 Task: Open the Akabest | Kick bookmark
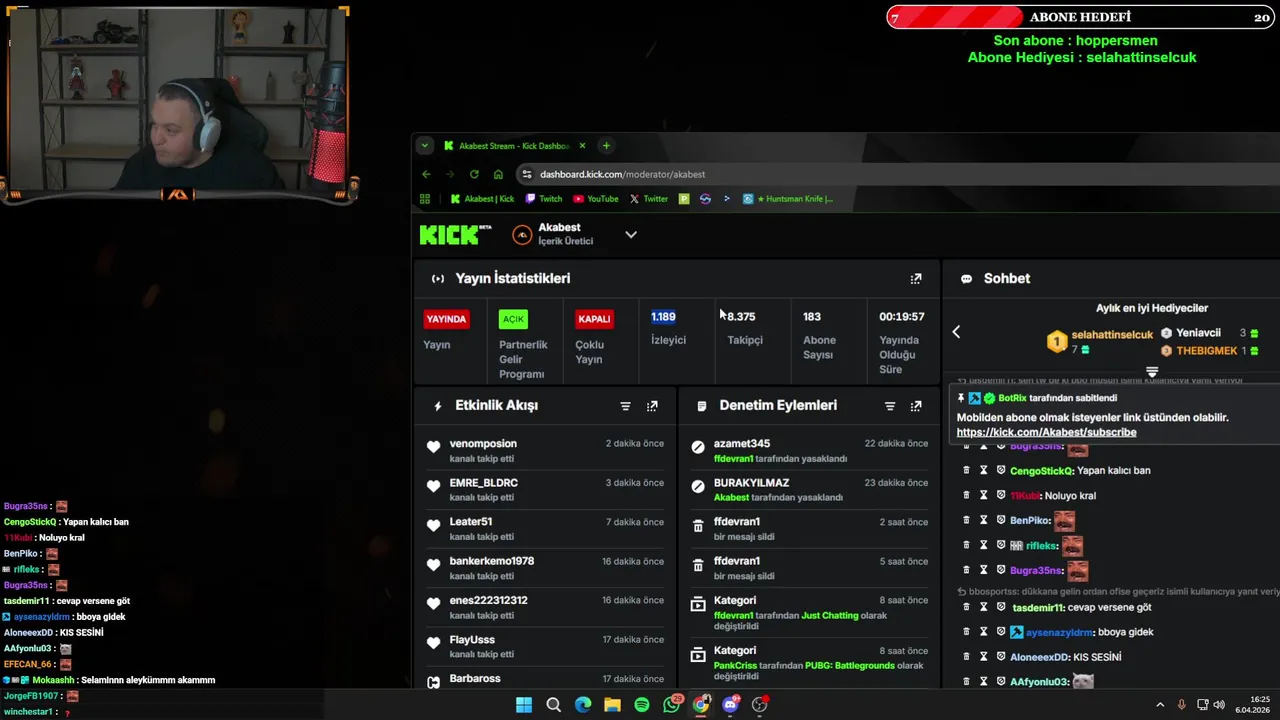(x=482, y=199)
